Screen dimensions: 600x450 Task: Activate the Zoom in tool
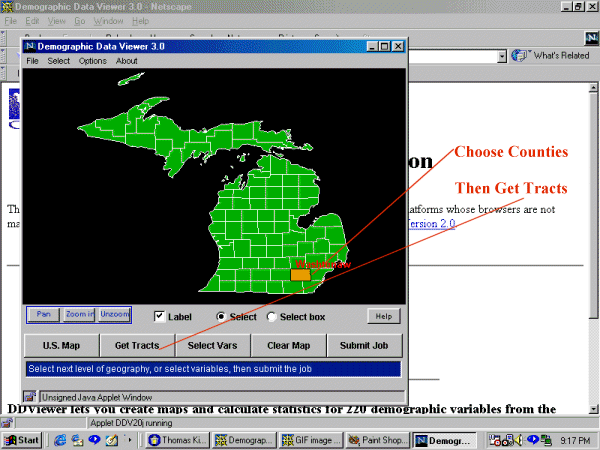[79, 315]
